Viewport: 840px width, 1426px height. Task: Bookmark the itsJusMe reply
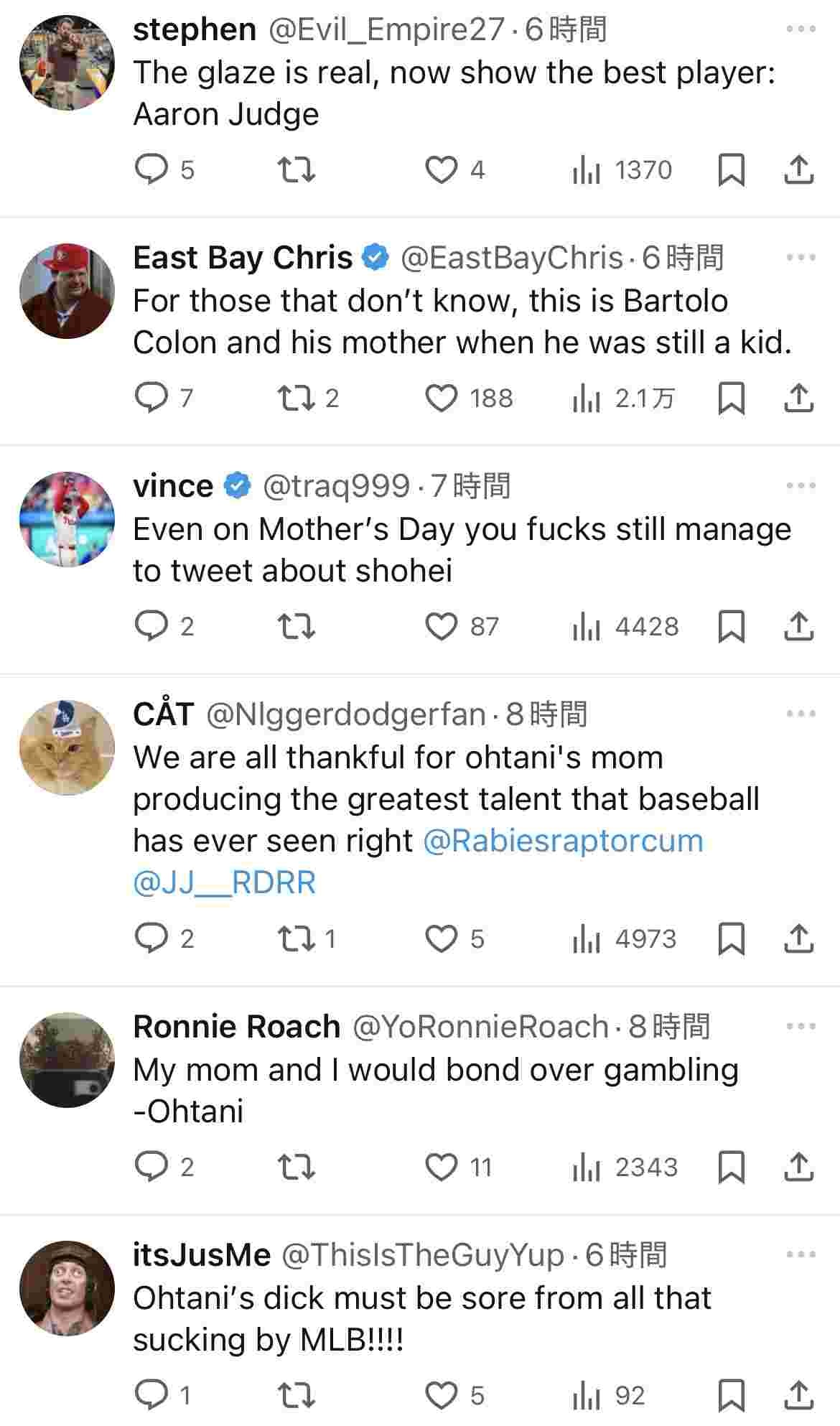pos(731,1395)
